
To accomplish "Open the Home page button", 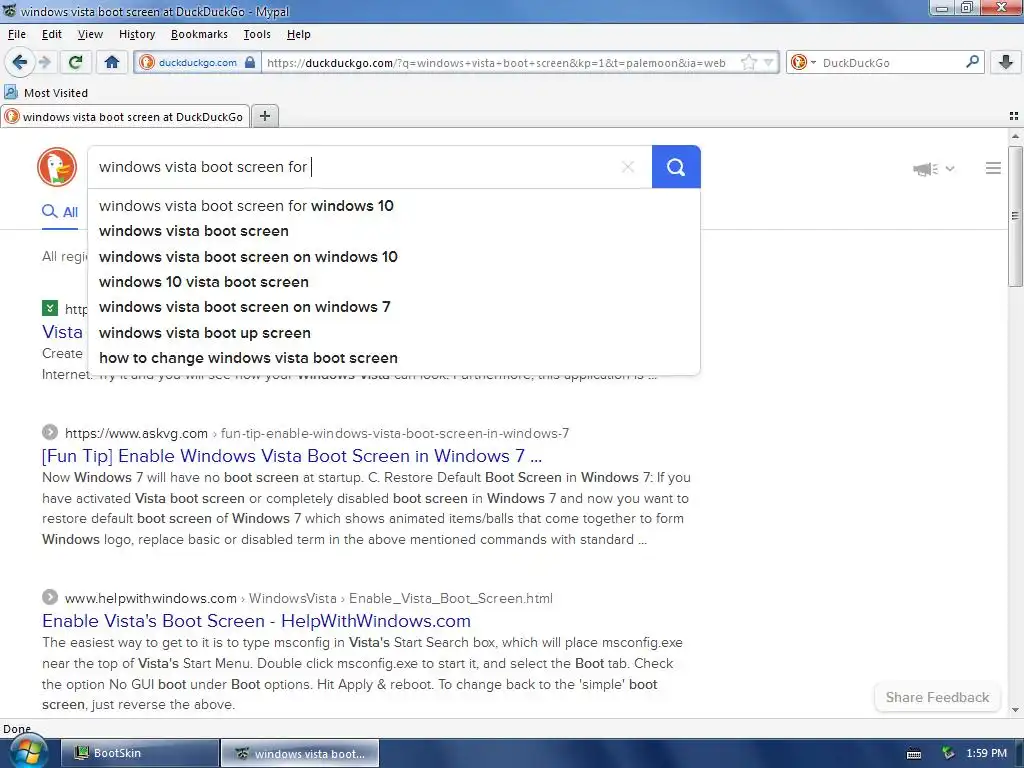I will coord(112,62).
